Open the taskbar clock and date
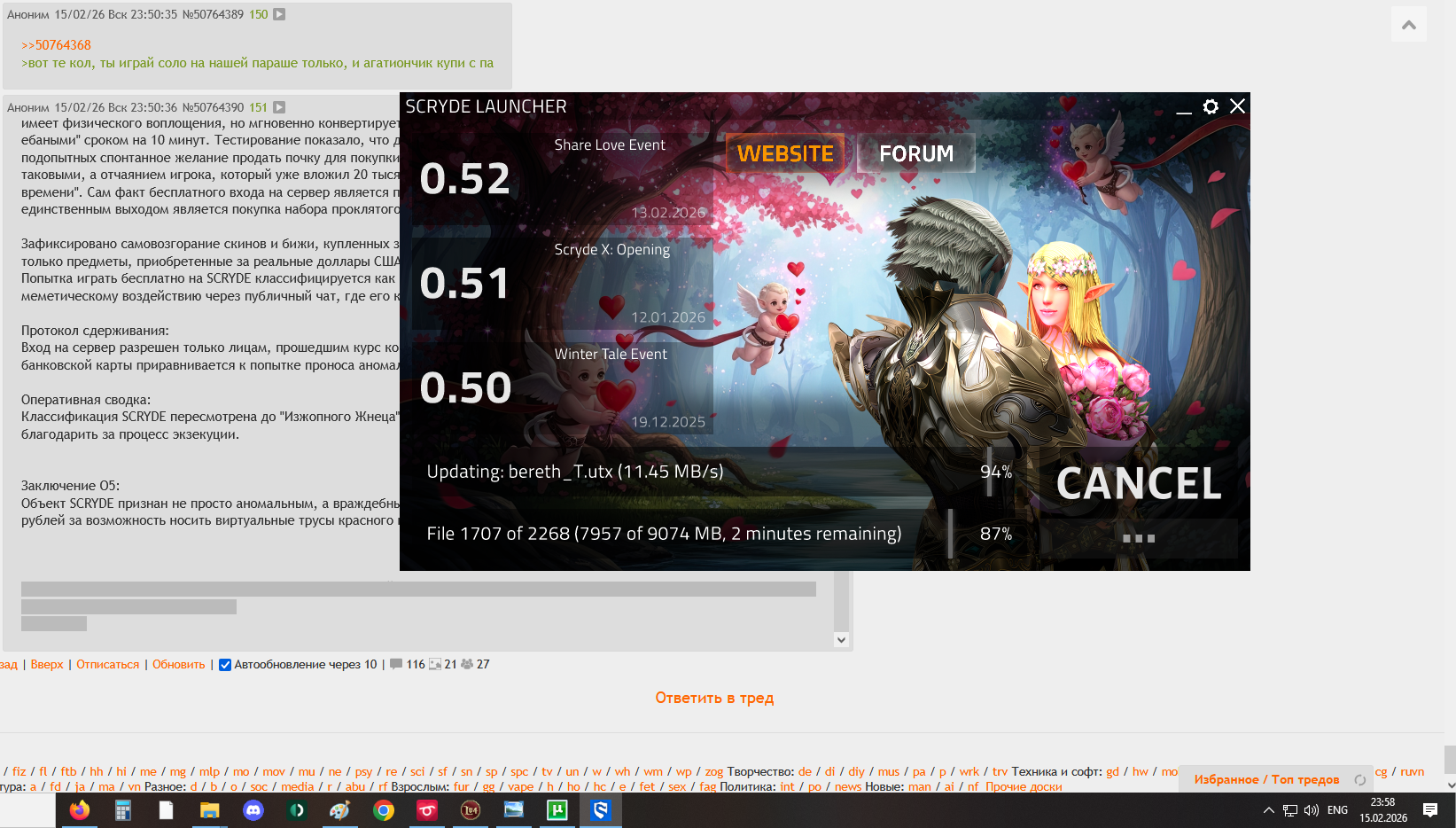1456x828 pixels. point(1383,810)
